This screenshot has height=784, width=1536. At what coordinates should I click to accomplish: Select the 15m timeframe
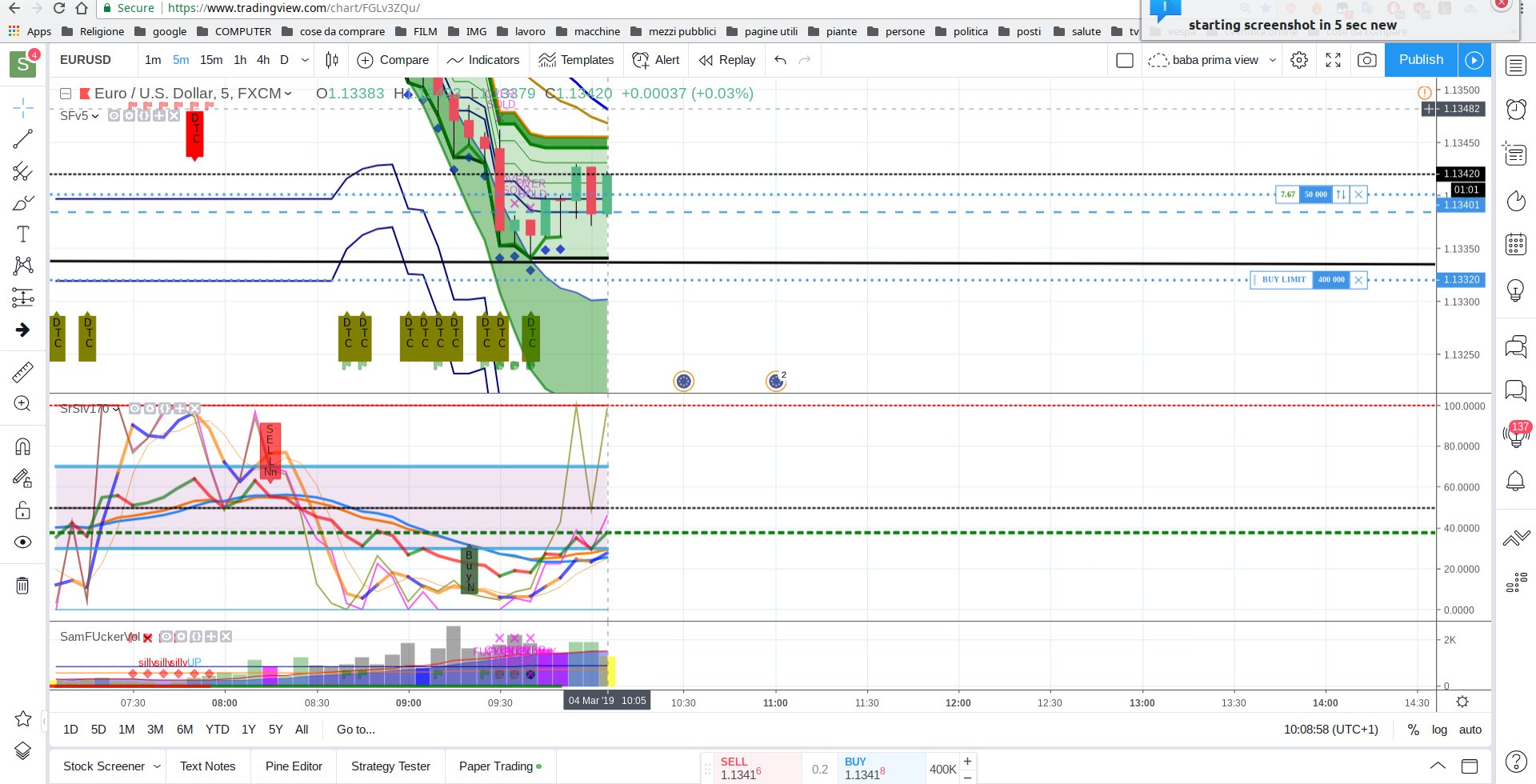click(x=211, y=60)
